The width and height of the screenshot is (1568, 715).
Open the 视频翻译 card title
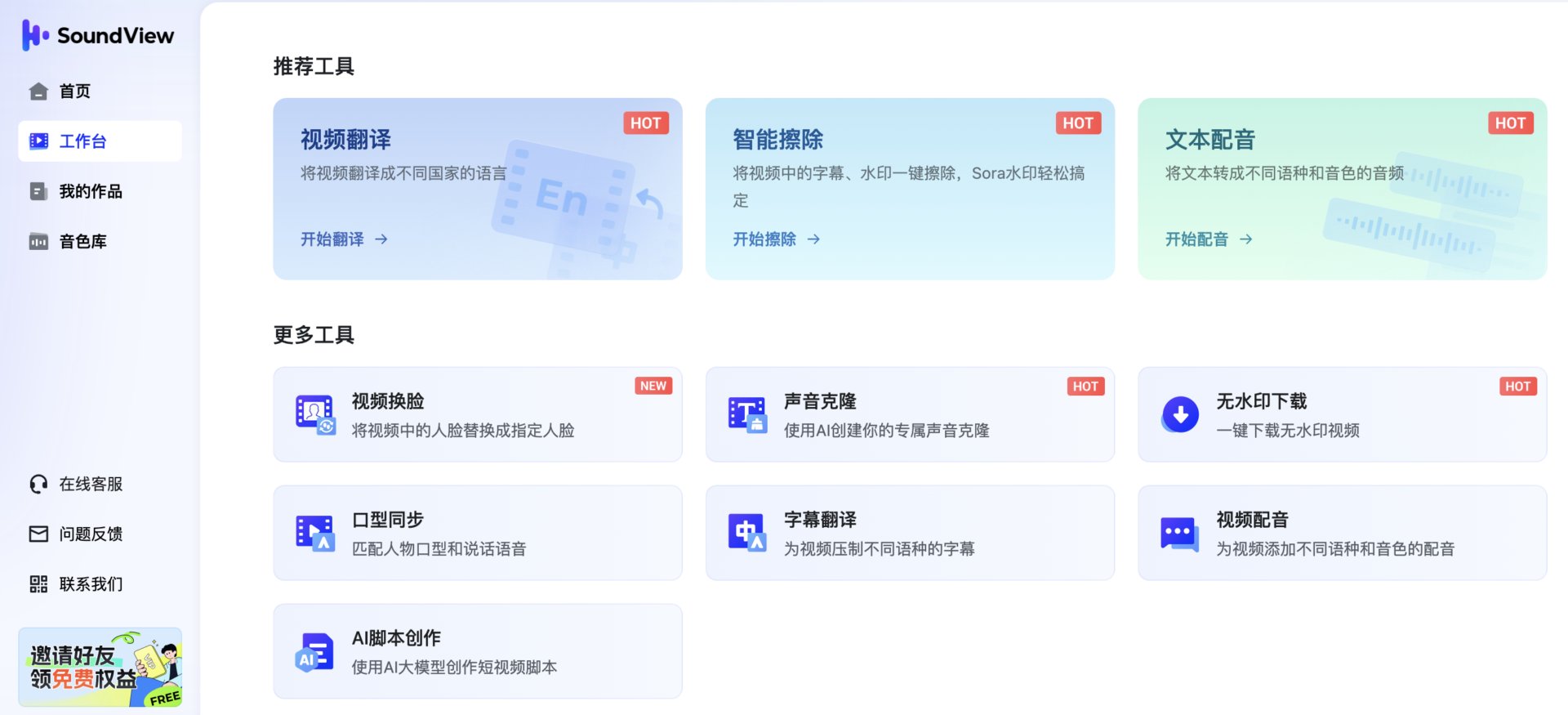[346, 140]
